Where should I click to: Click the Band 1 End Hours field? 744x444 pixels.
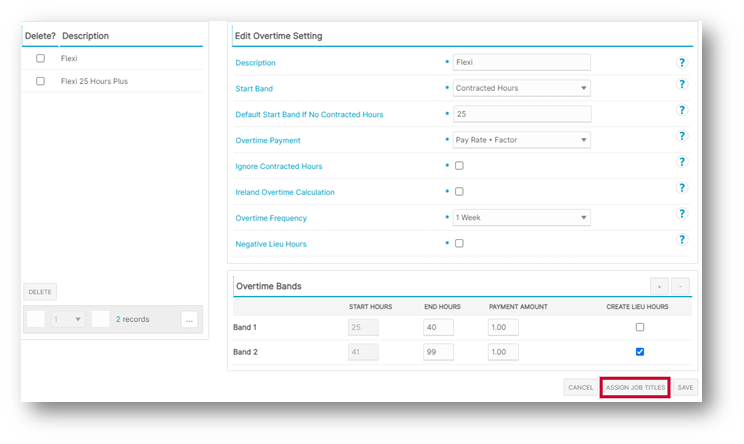(x=438, y=327)
